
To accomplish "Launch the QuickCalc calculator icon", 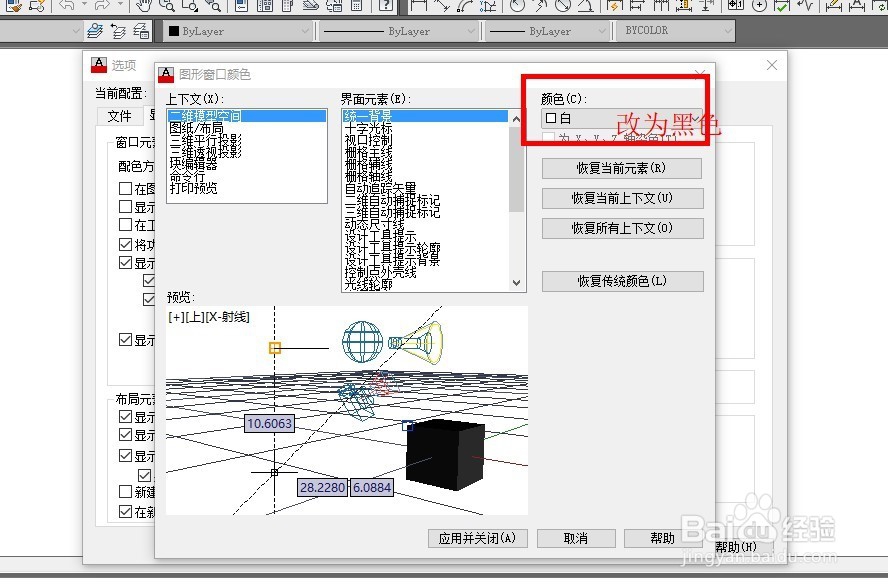I will (358, 7).
